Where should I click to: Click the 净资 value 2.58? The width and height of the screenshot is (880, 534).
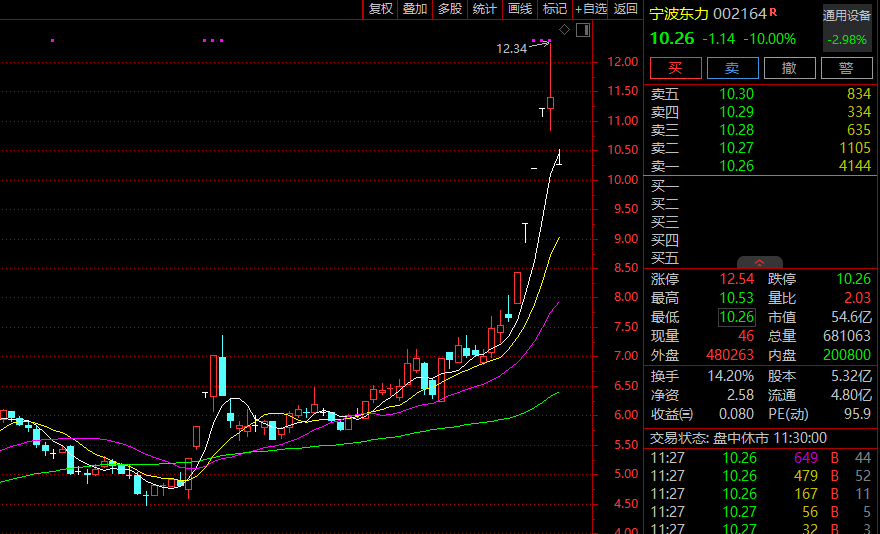coord(740,395)
